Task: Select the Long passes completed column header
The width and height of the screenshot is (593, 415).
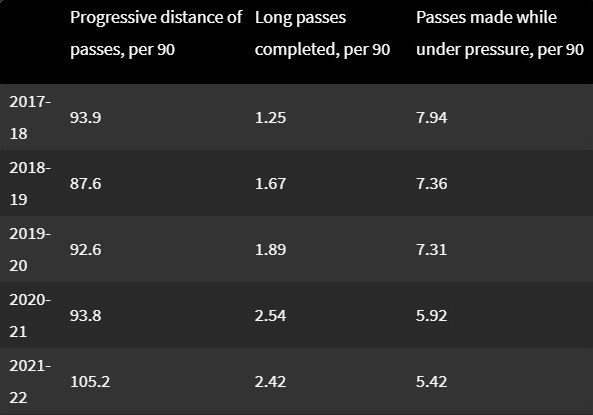Action: click(x=322, y=33)
